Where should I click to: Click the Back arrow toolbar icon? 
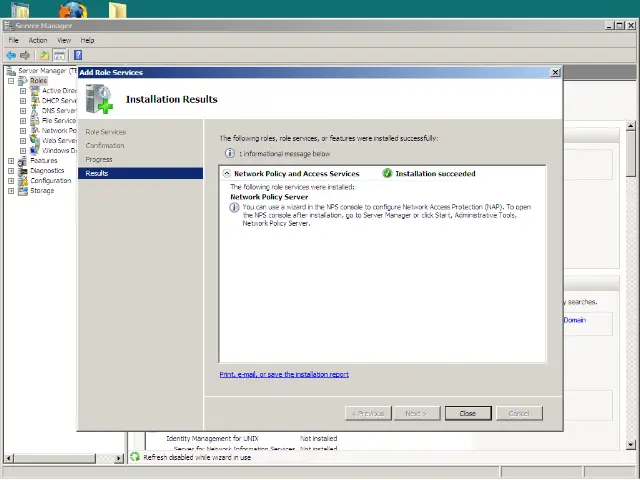tap(11, 55)
